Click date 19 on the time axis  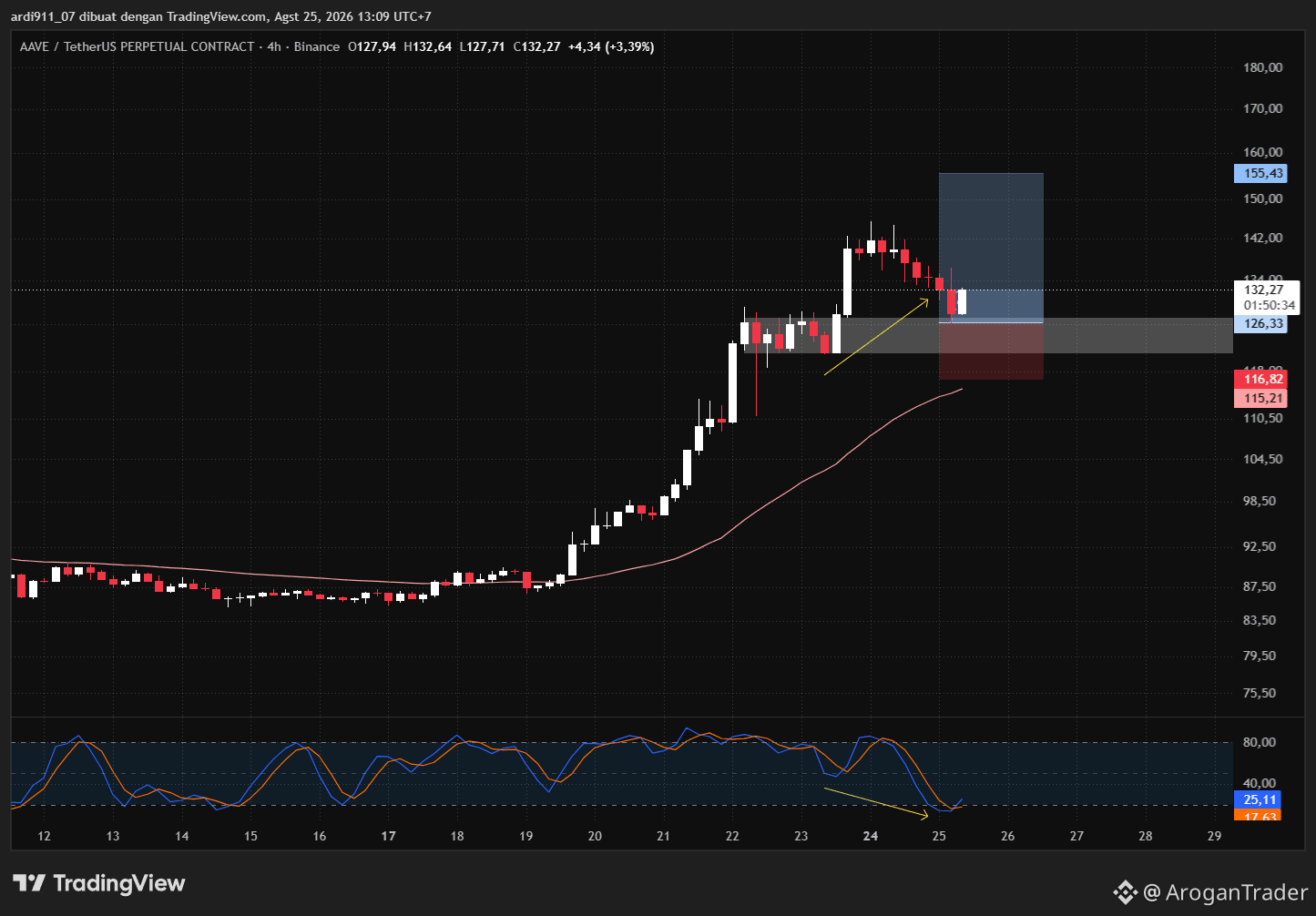click(526, 836)
